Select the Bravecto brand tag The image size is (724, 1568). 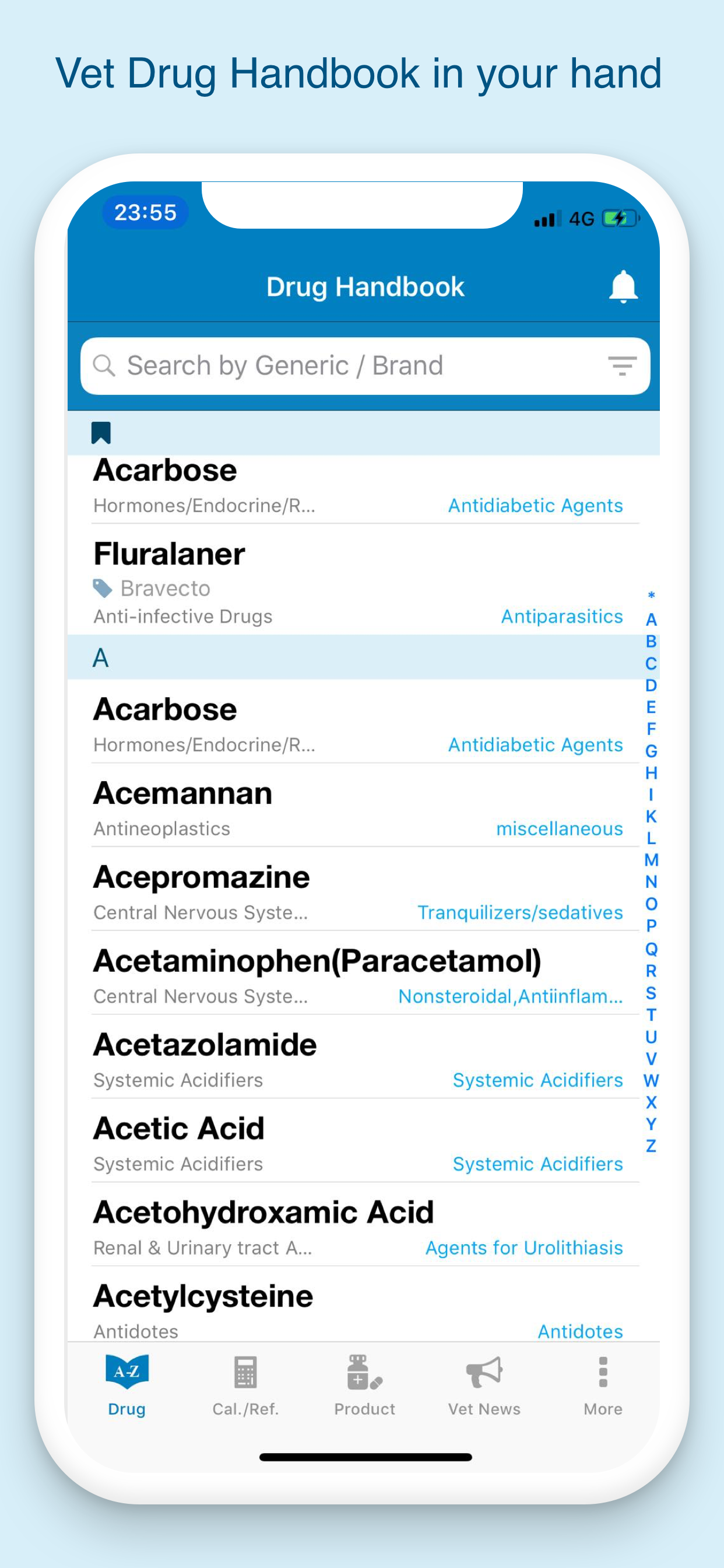tap(152, 588)
